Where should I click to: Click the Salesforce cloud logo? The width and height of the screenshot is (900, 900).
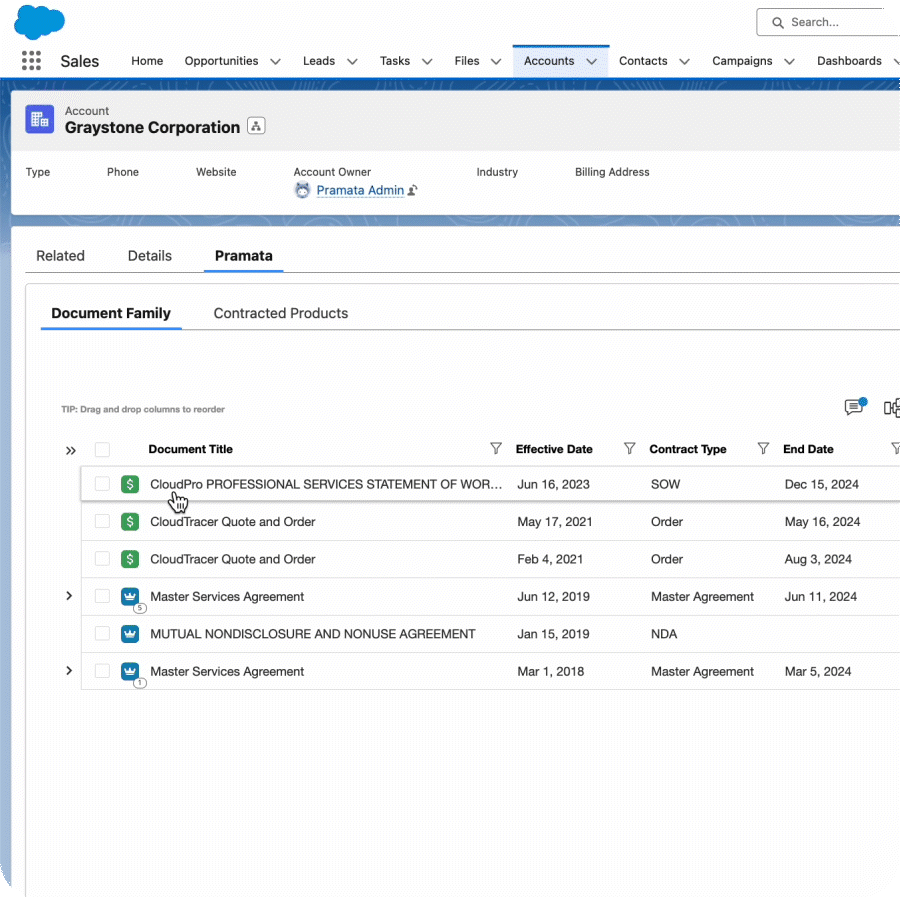(39, 22)
